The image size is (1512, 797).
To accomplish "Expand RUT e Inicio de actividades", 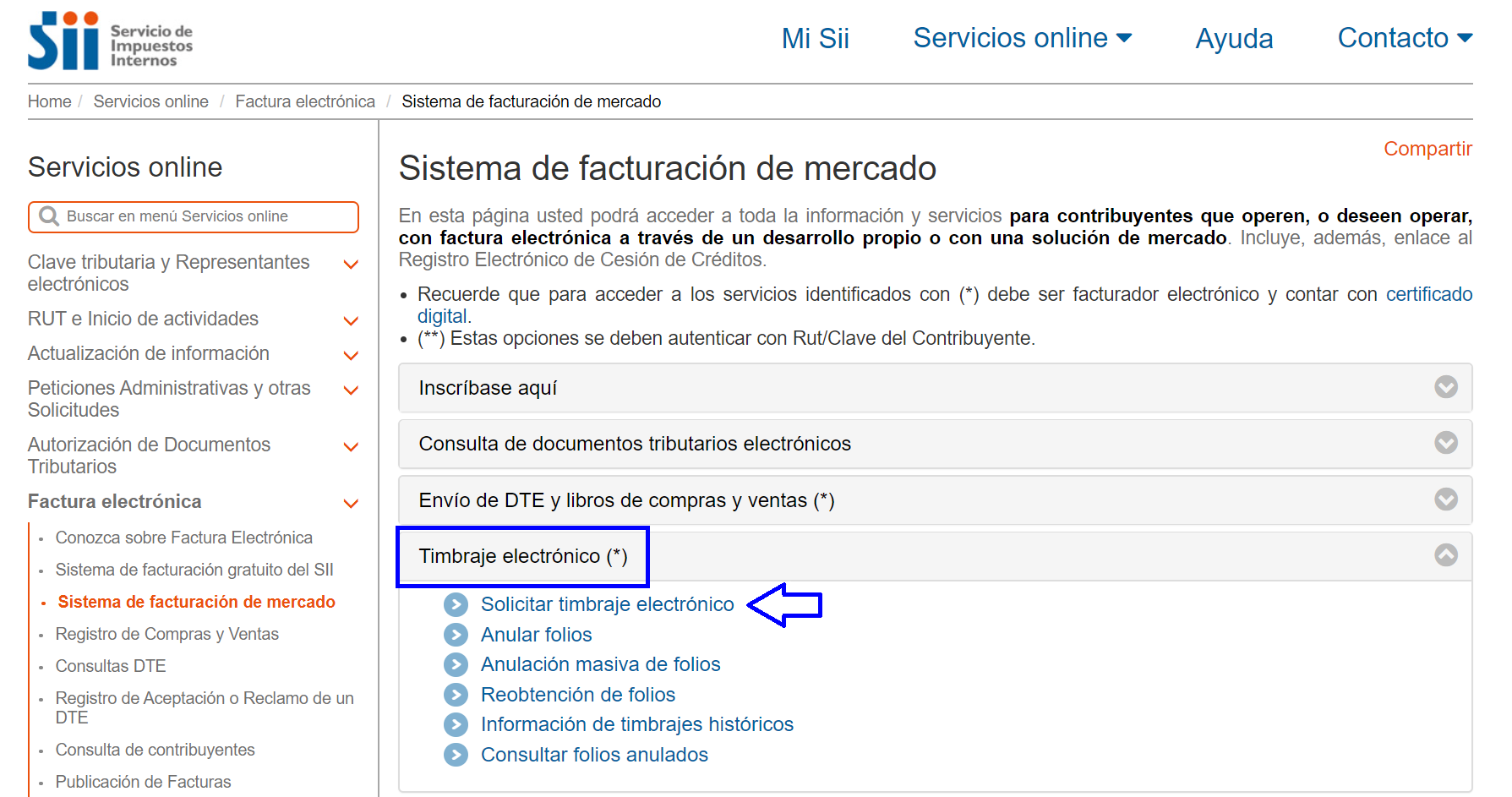I will click(x=351, y=320).
